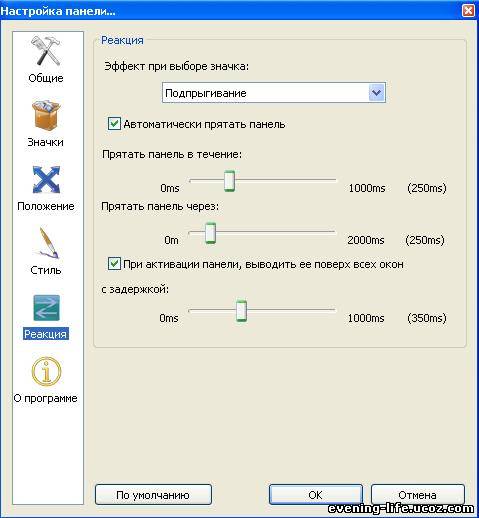Click the Прятать панель через slider handle
The width and height of the screenshot is (479, 518).
[210, 233]
